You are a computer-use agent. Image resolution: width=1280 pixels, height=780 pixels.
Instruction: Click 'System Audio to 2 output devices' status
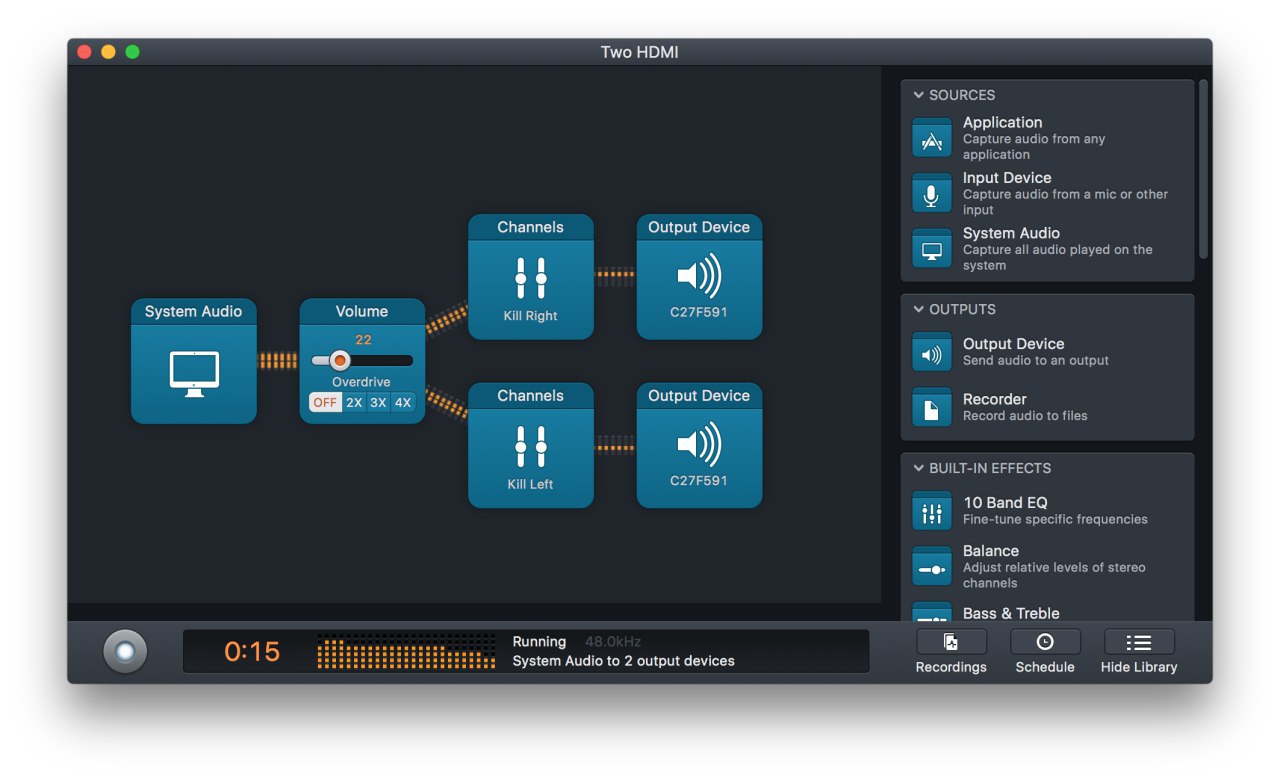coord(623,661)
